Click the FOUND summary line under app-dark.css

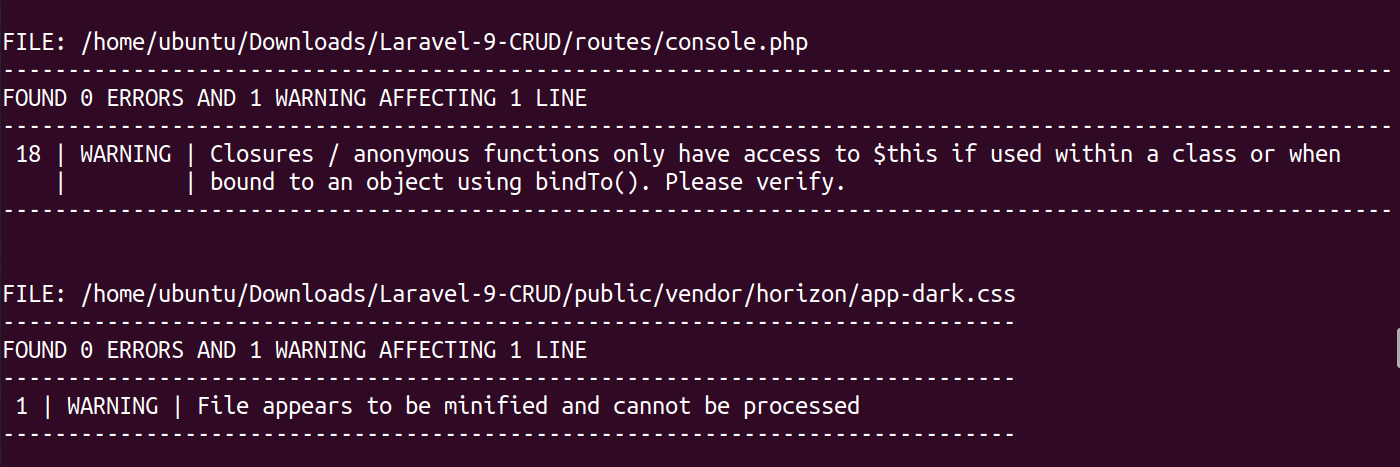(x=294, y=351)
